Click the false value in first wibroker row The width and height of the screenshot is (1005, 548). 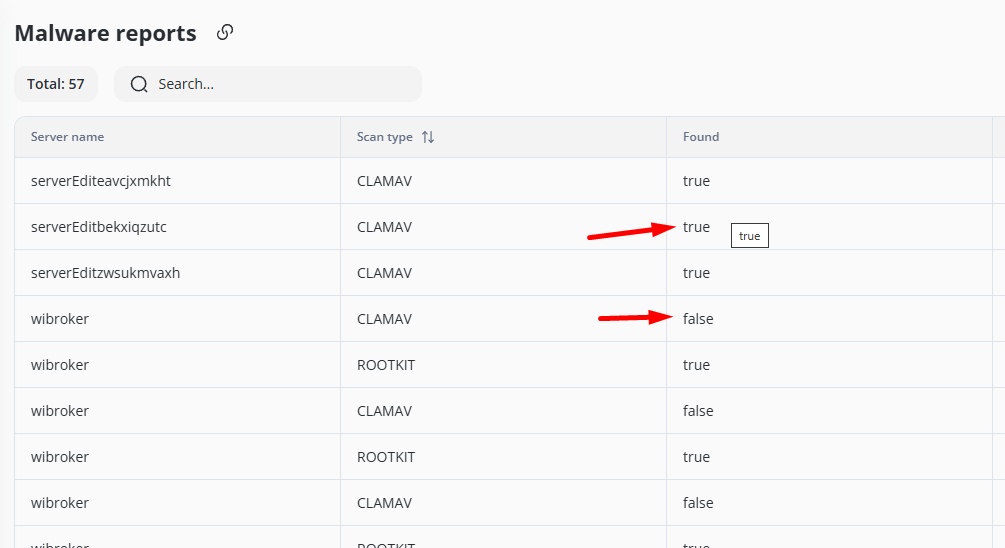[x=698, y=319]
